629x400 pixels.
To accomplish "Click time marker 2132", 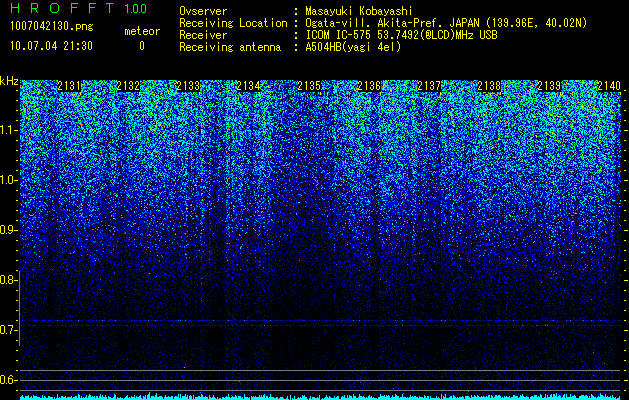I will [x=128, y=86].
